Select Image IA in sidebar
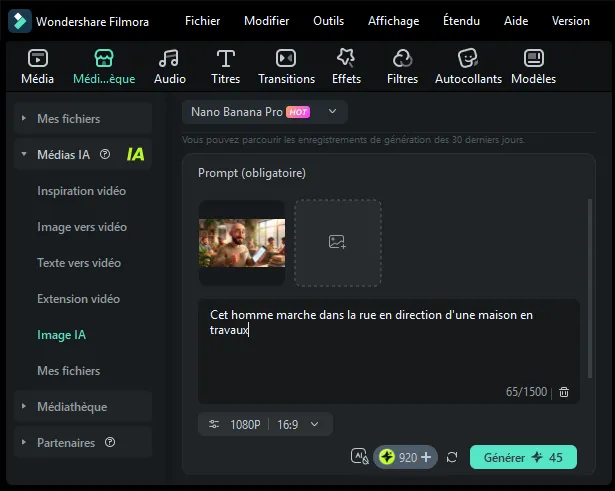 pos(62,335)
